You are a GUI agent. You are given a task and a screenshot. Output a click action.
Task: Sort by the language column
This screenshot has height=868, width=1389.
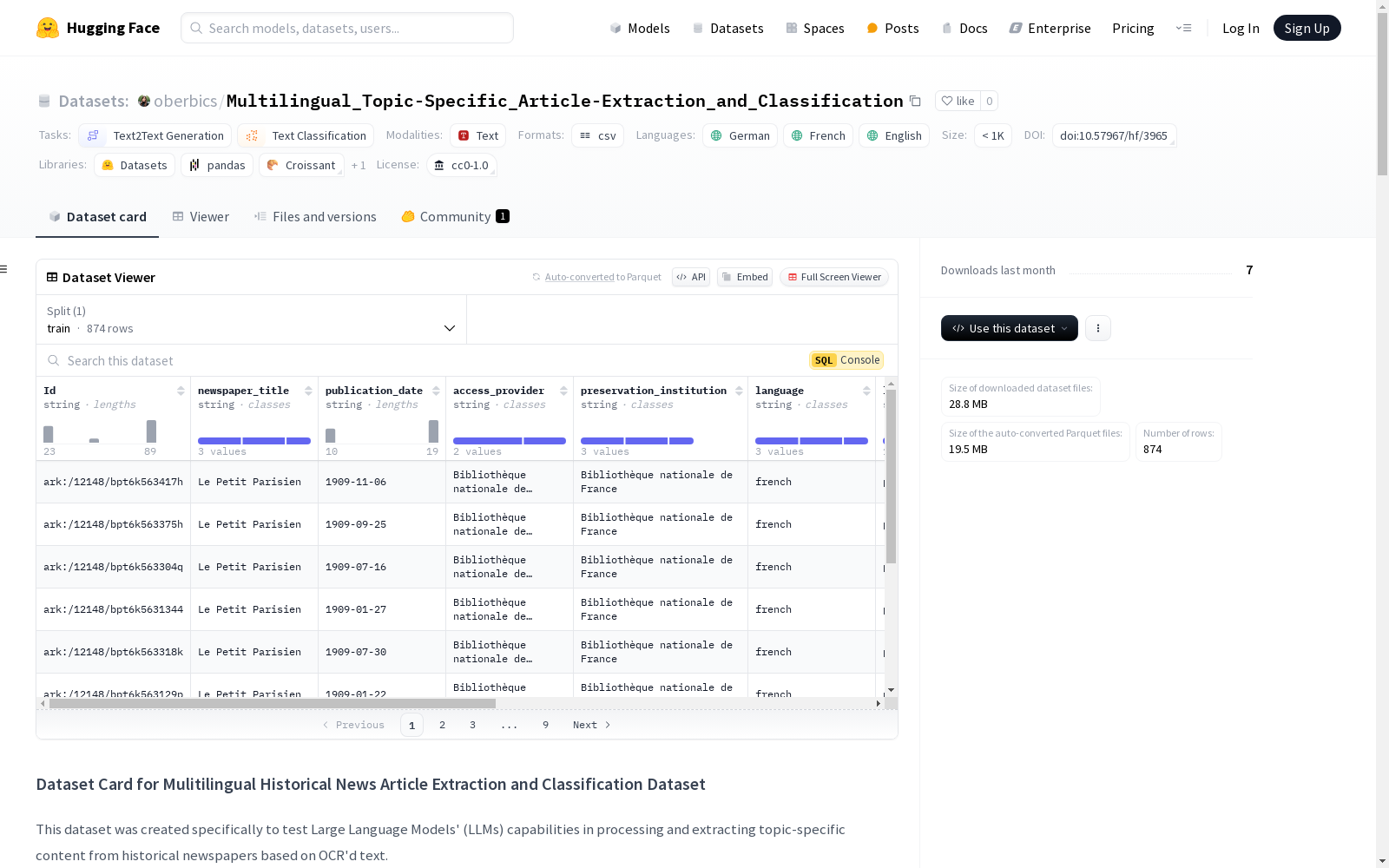pyautogui.click(x=866, y=391)
